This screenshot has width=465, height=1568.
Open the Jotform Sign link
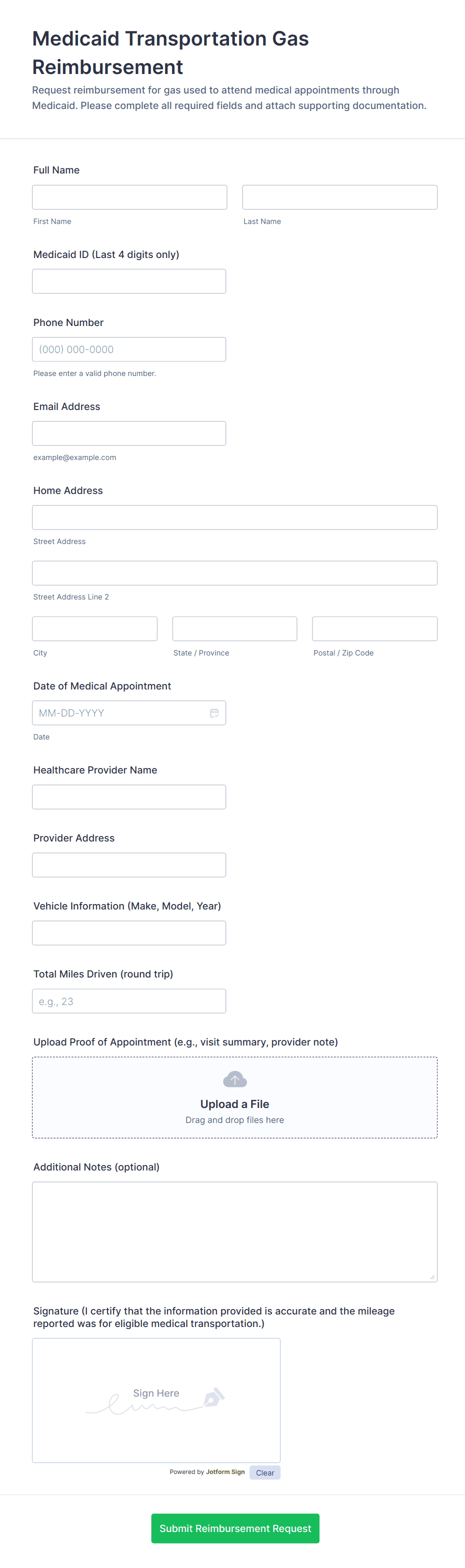coord(225,1472)
